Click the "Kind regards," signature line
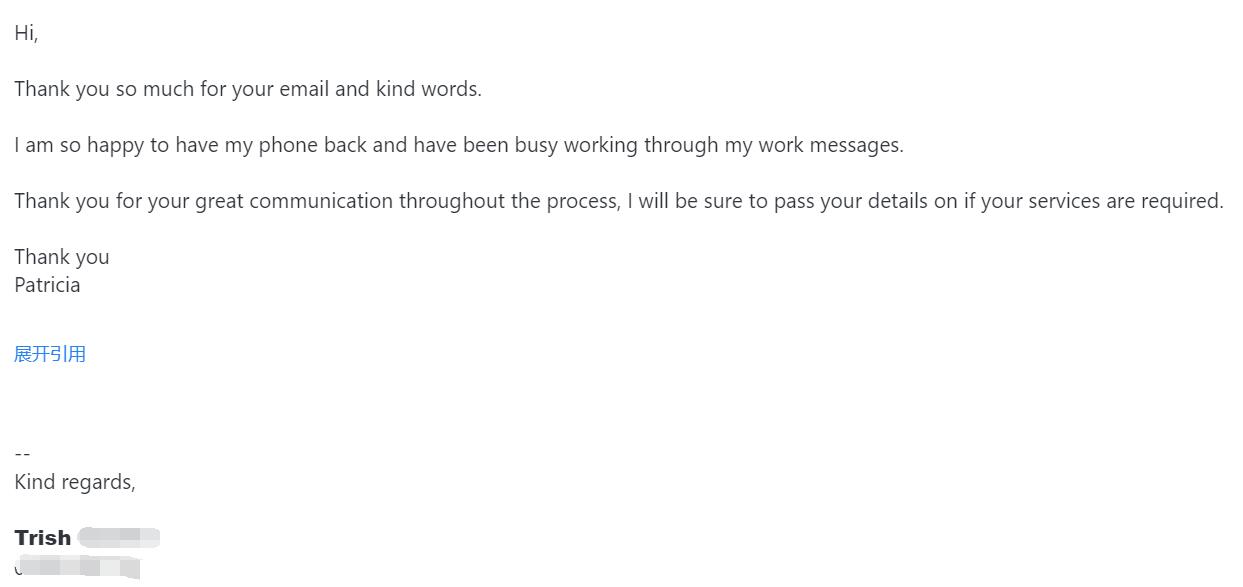Screen dimensions: 1243x587 point(75,482)
